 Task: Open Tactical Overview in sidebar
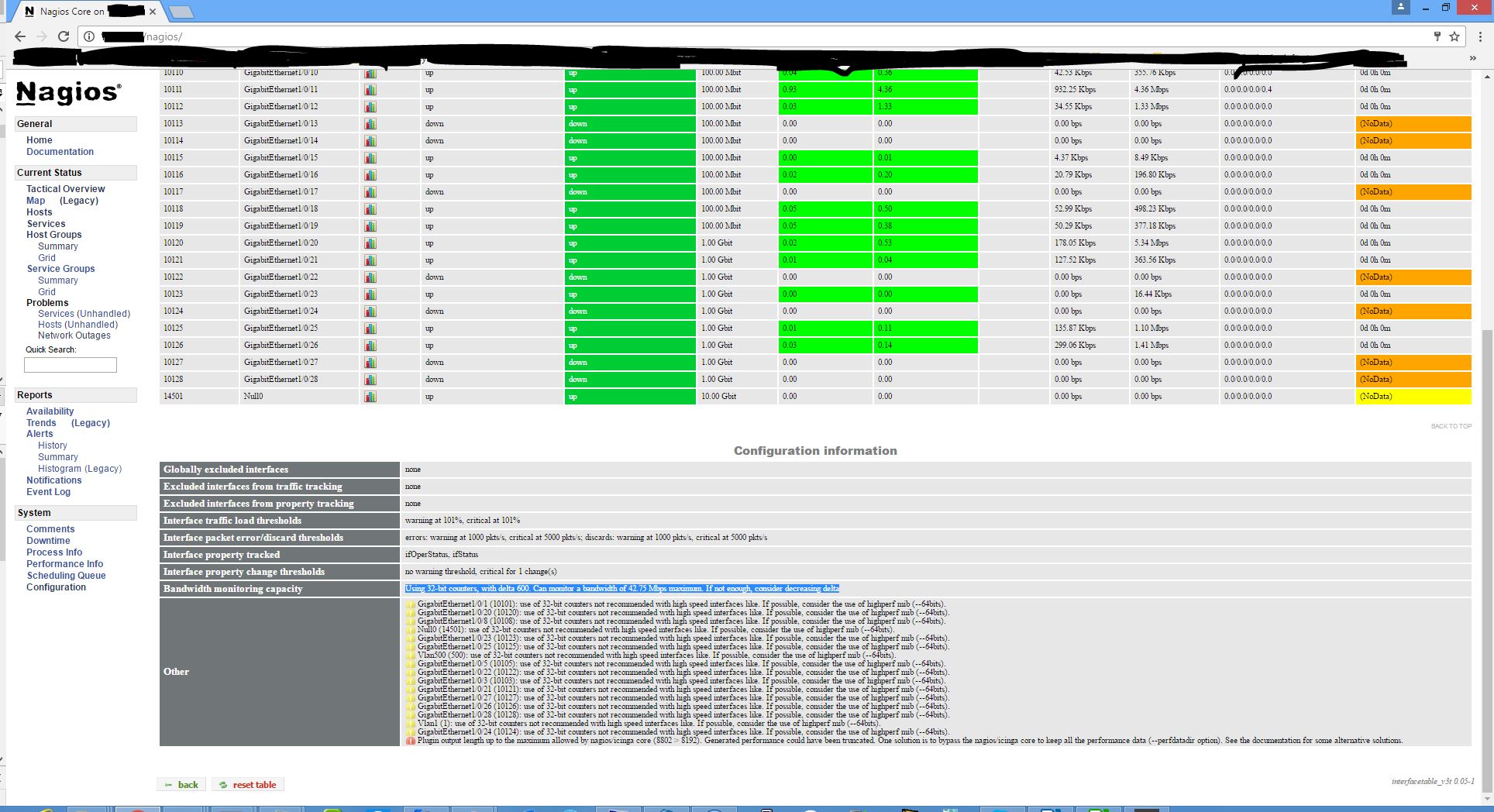point(65,189)
